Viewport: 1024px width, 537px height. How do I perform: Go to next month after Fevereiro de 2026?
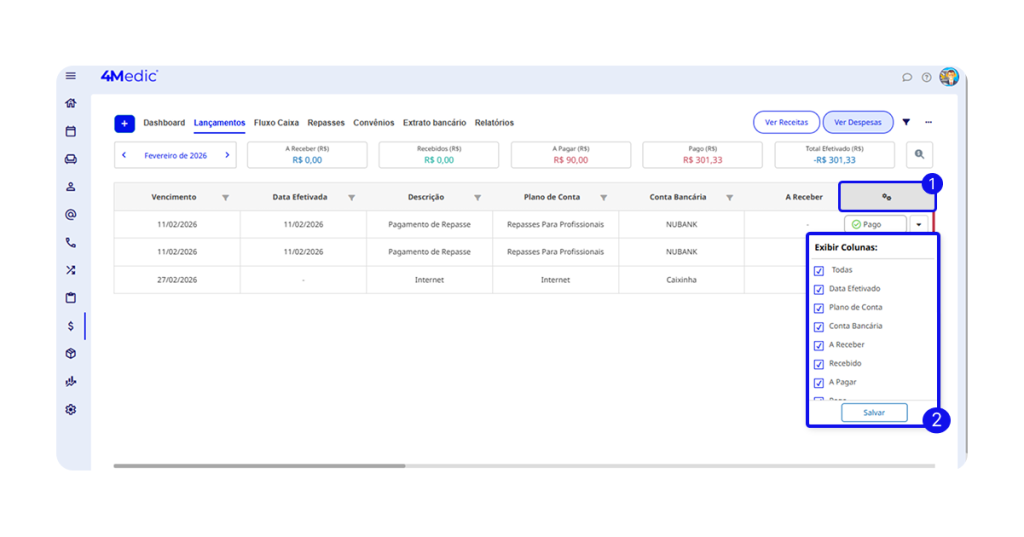[x=227, y=155]
